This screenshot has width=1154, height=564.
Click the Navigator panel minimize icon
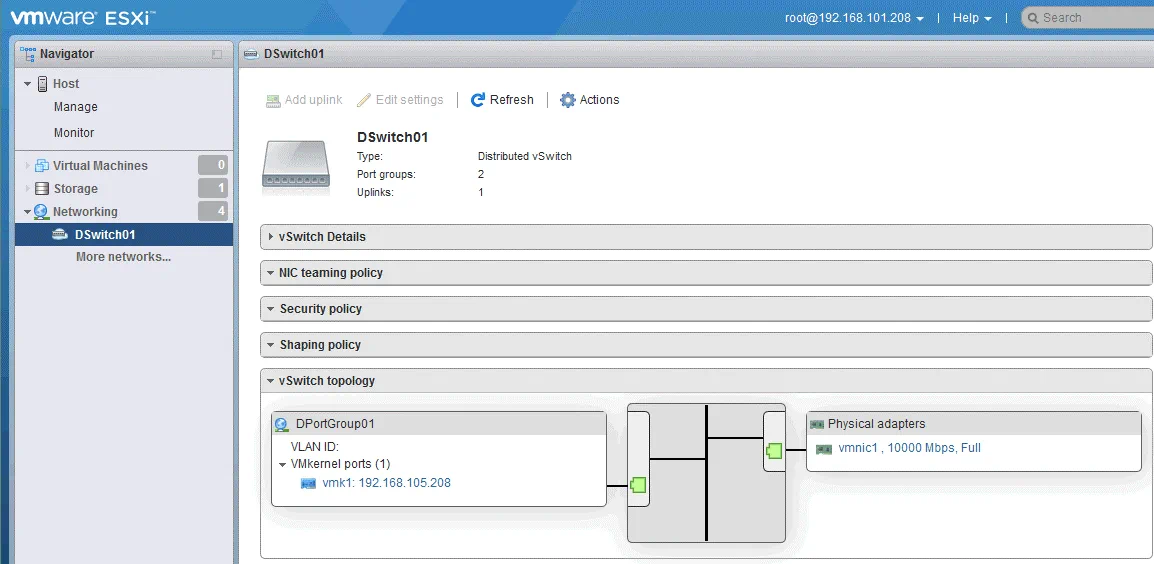coord(217,54)
